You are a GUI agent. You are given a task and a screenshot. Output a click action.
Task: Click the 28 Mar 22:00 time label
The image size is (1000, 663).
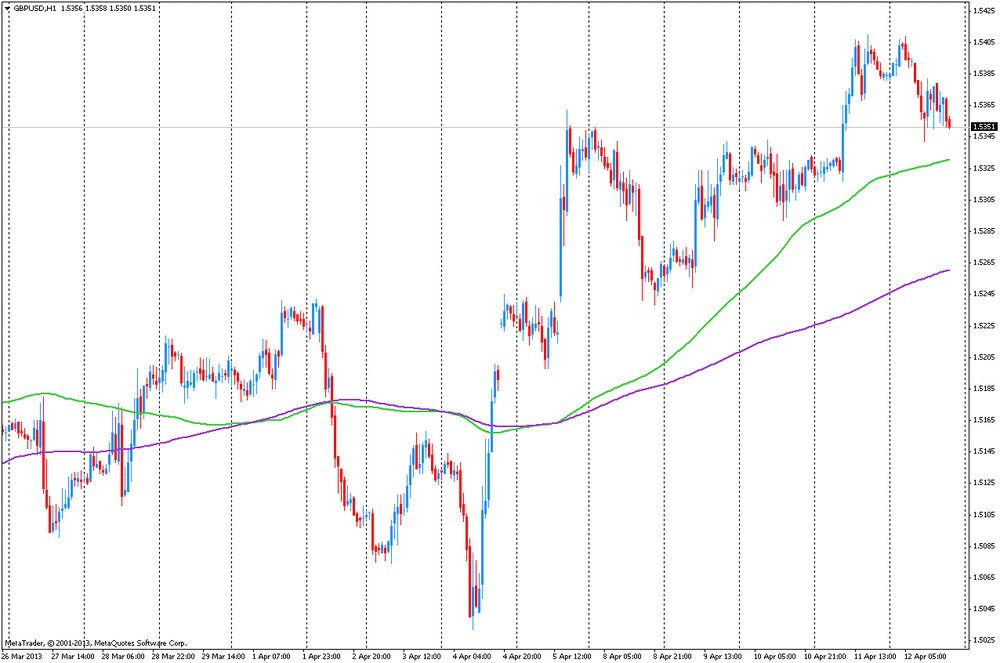coord(173,656)
